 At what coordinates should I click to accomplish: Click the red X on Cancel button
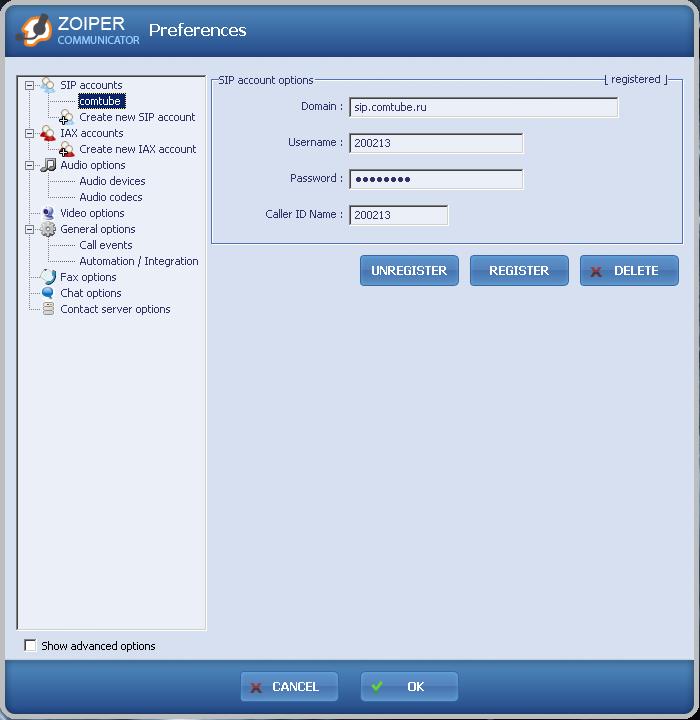[256, 687]
